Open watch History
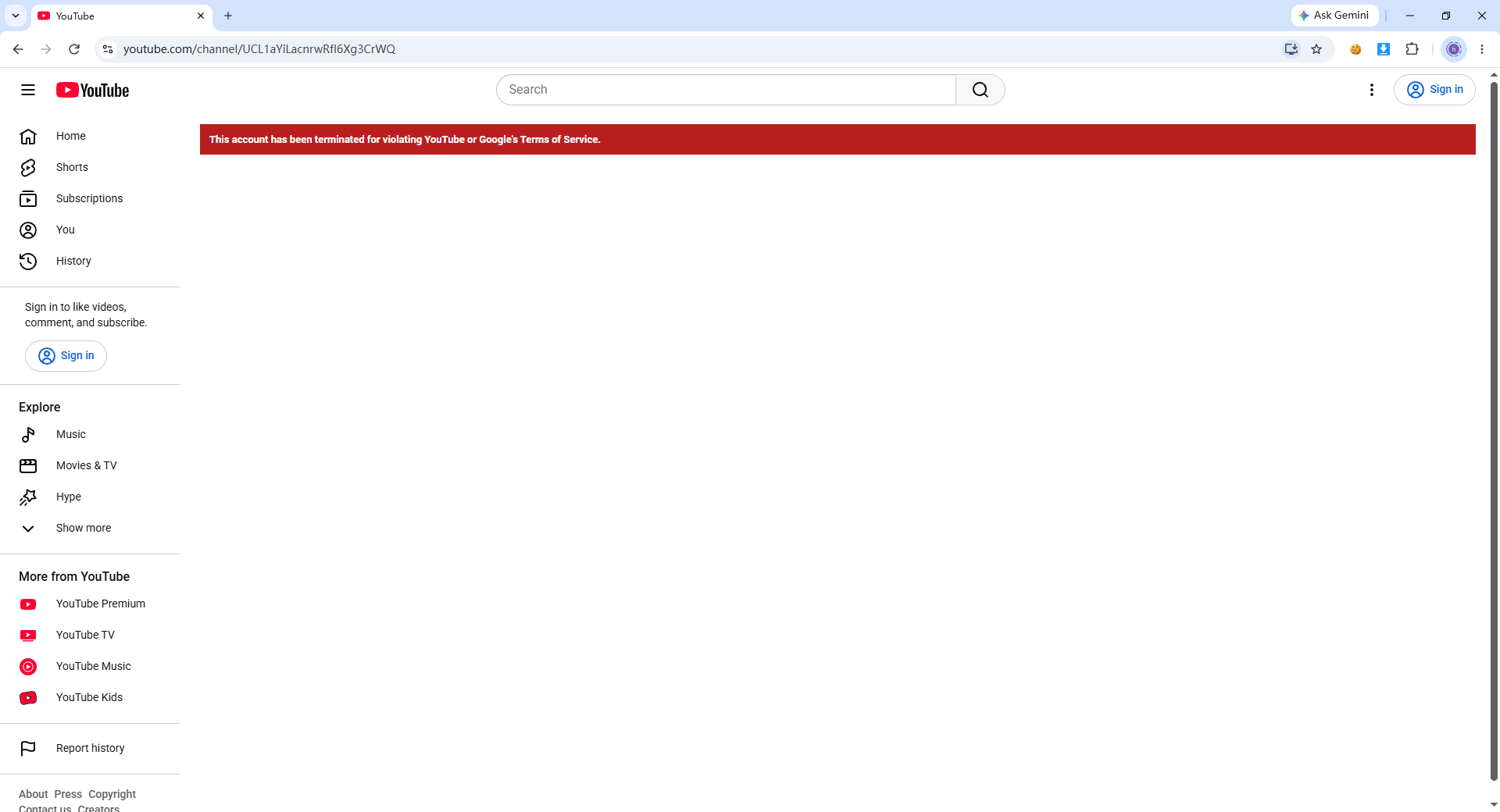1500x812 pixels. [90, 261]
